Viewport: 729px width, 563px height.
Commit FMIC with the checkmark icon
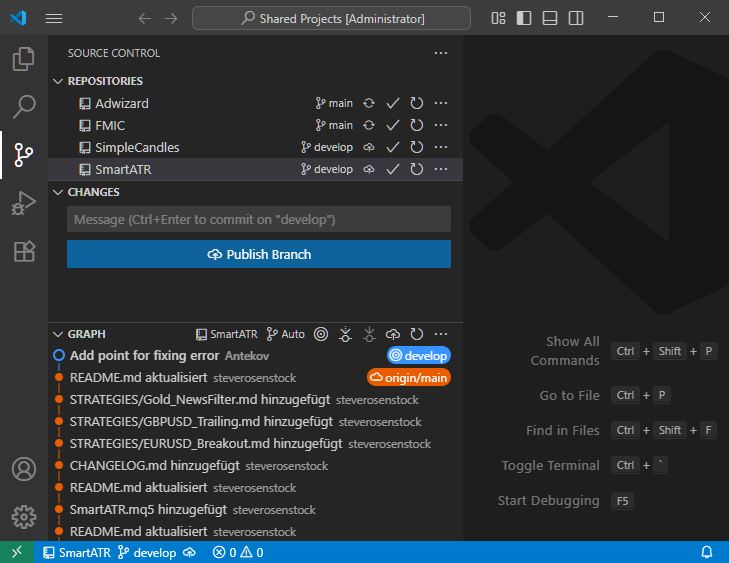[x=393, y=126]
